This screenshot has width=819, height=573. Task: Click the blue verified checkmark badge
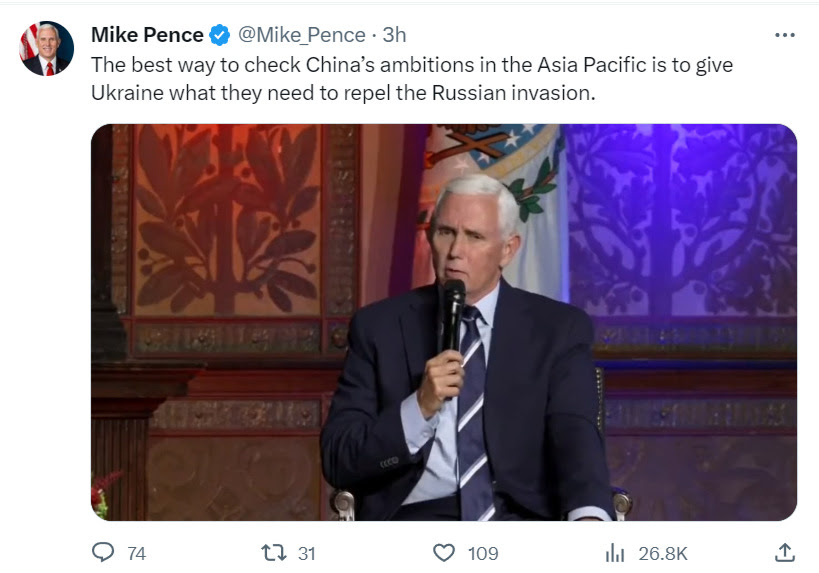(220, 35)
